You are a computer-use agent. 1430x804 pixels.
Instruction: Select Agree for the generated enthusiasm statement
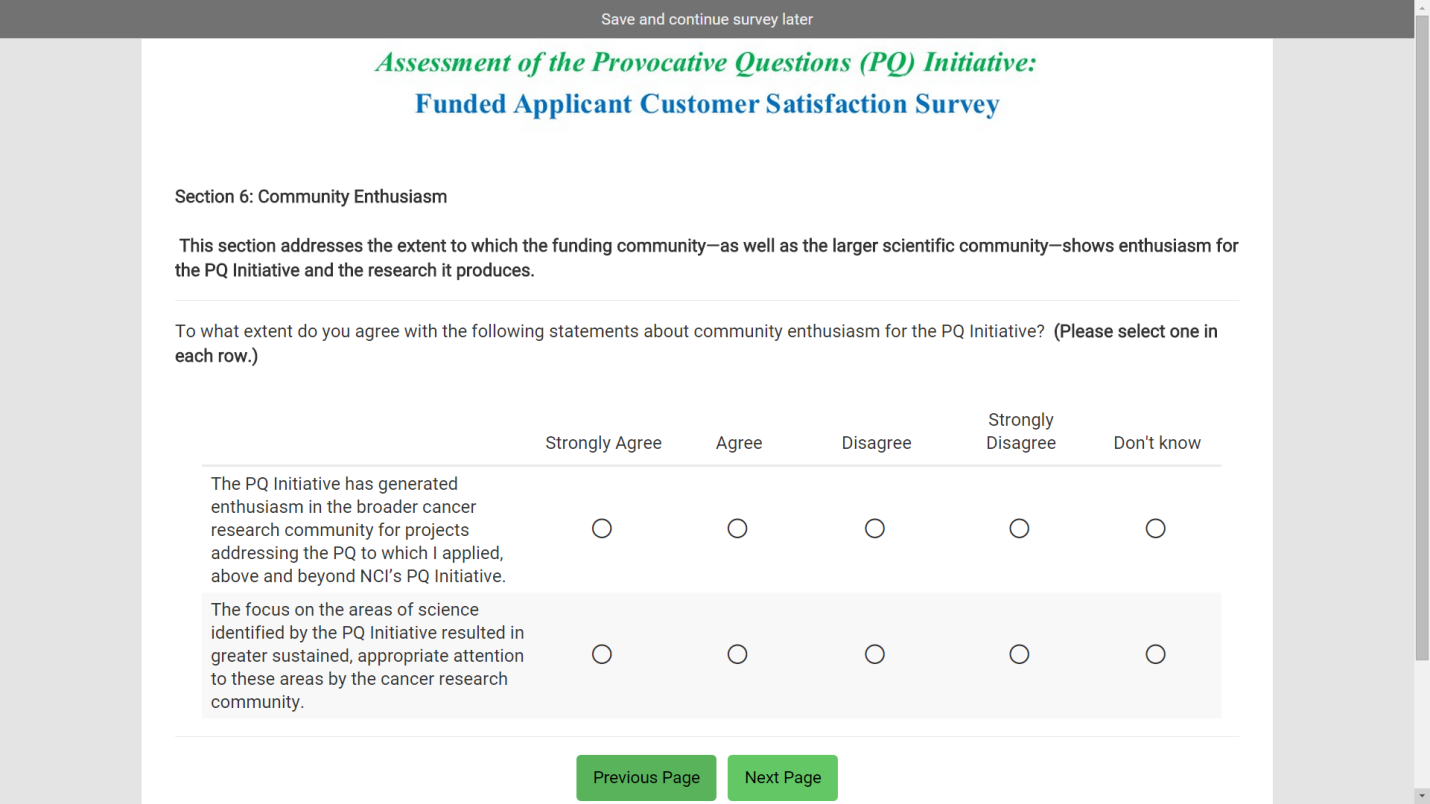[x=737, y=528]
